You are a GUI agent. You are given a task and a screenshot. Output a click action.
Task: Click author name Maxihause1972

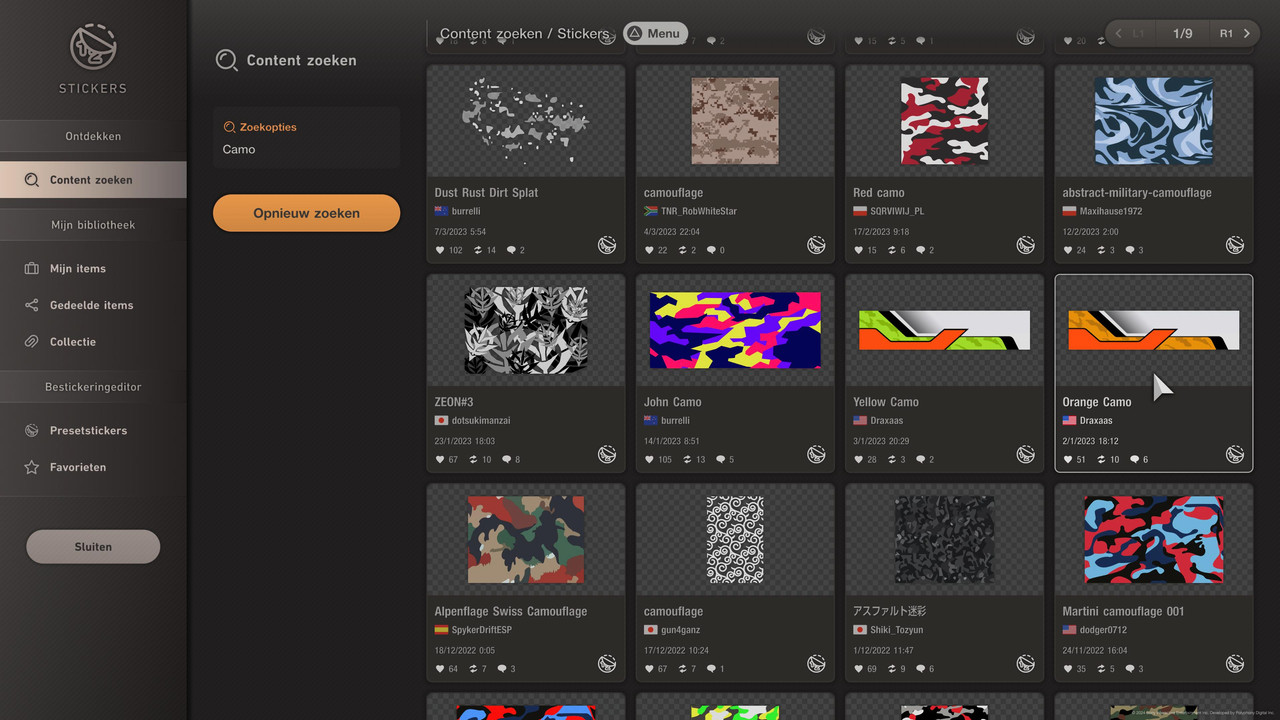tap(1111, 212)
